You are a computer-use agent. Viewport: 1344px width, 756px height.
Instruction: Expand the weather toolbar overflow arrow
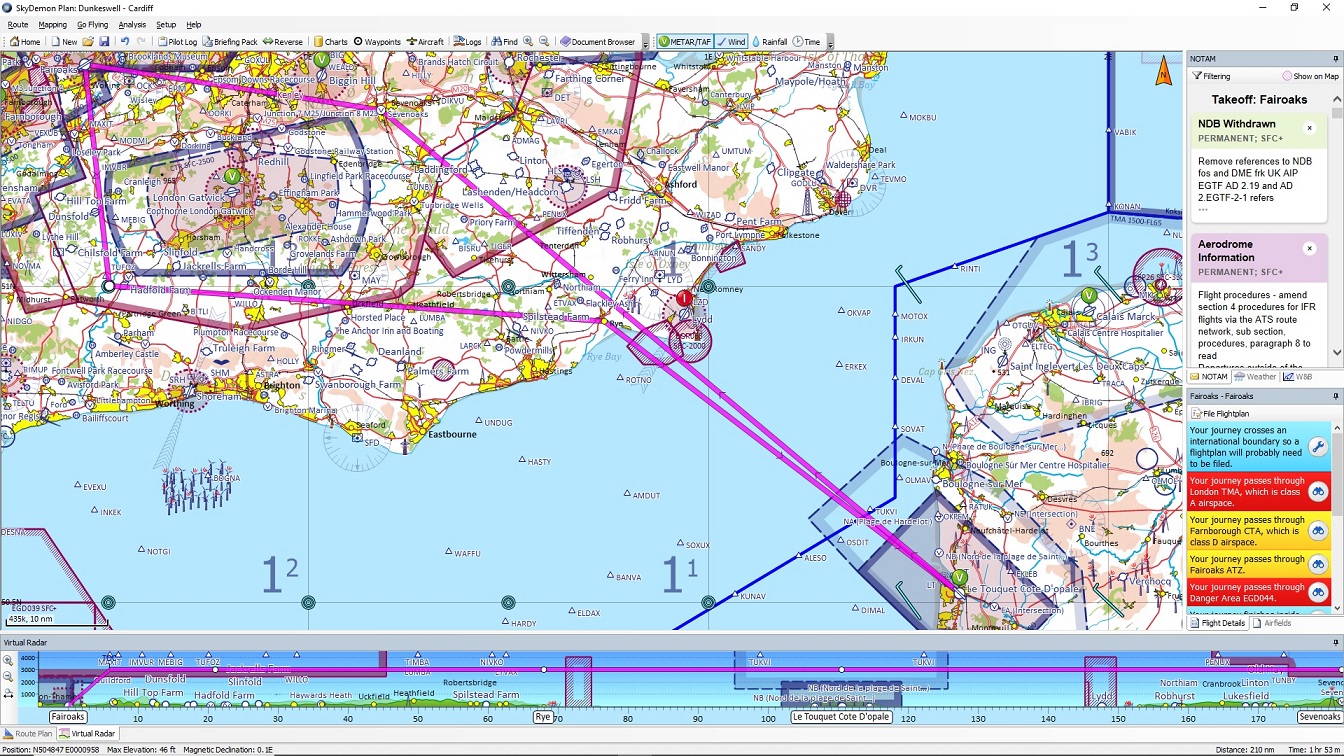point(830,43)
